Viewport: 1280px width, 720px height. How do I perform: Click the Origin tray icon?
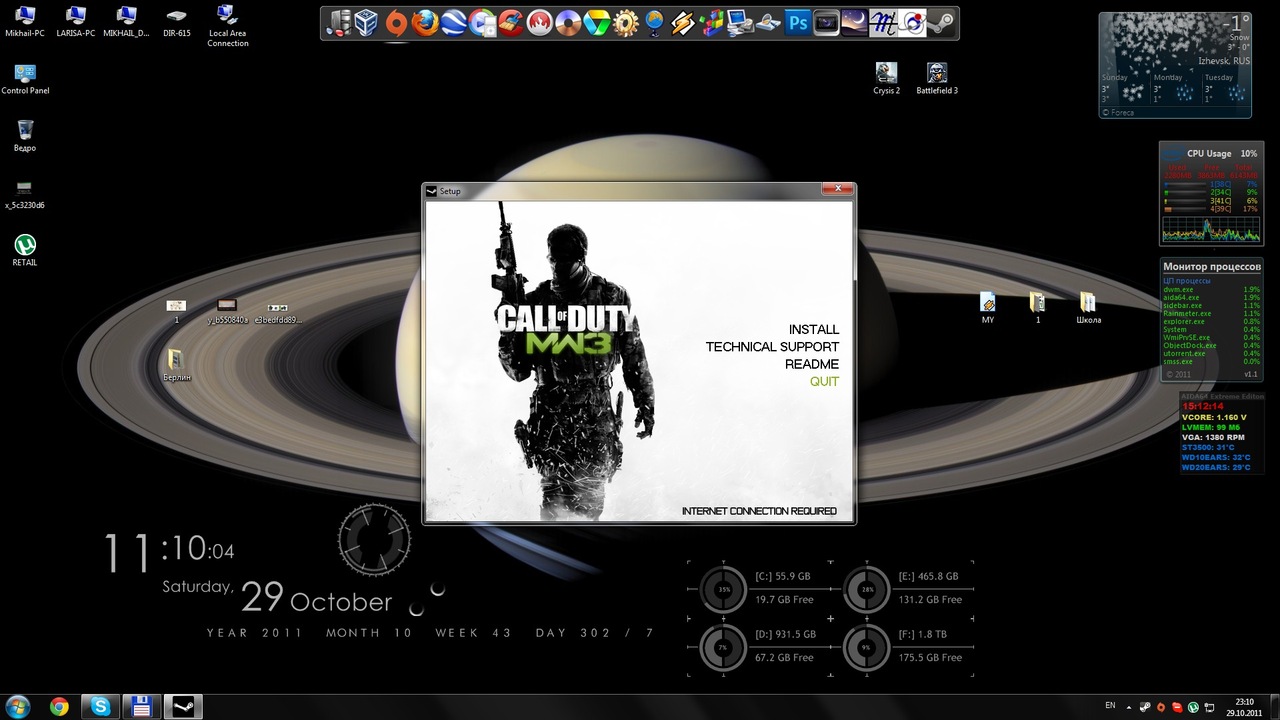[1161, 707]
